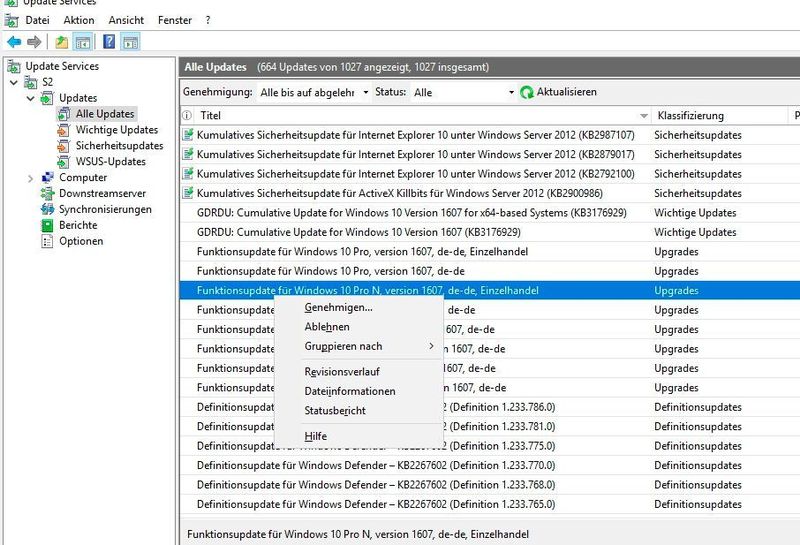Expand the Computer tree node

31,178
